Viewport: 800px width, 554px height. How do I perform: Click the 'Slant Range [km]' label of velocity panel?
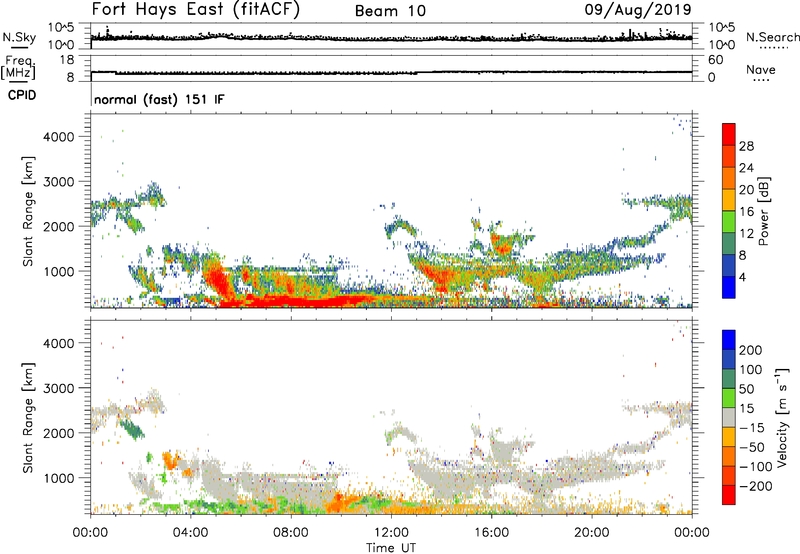(x=28, y=418)
